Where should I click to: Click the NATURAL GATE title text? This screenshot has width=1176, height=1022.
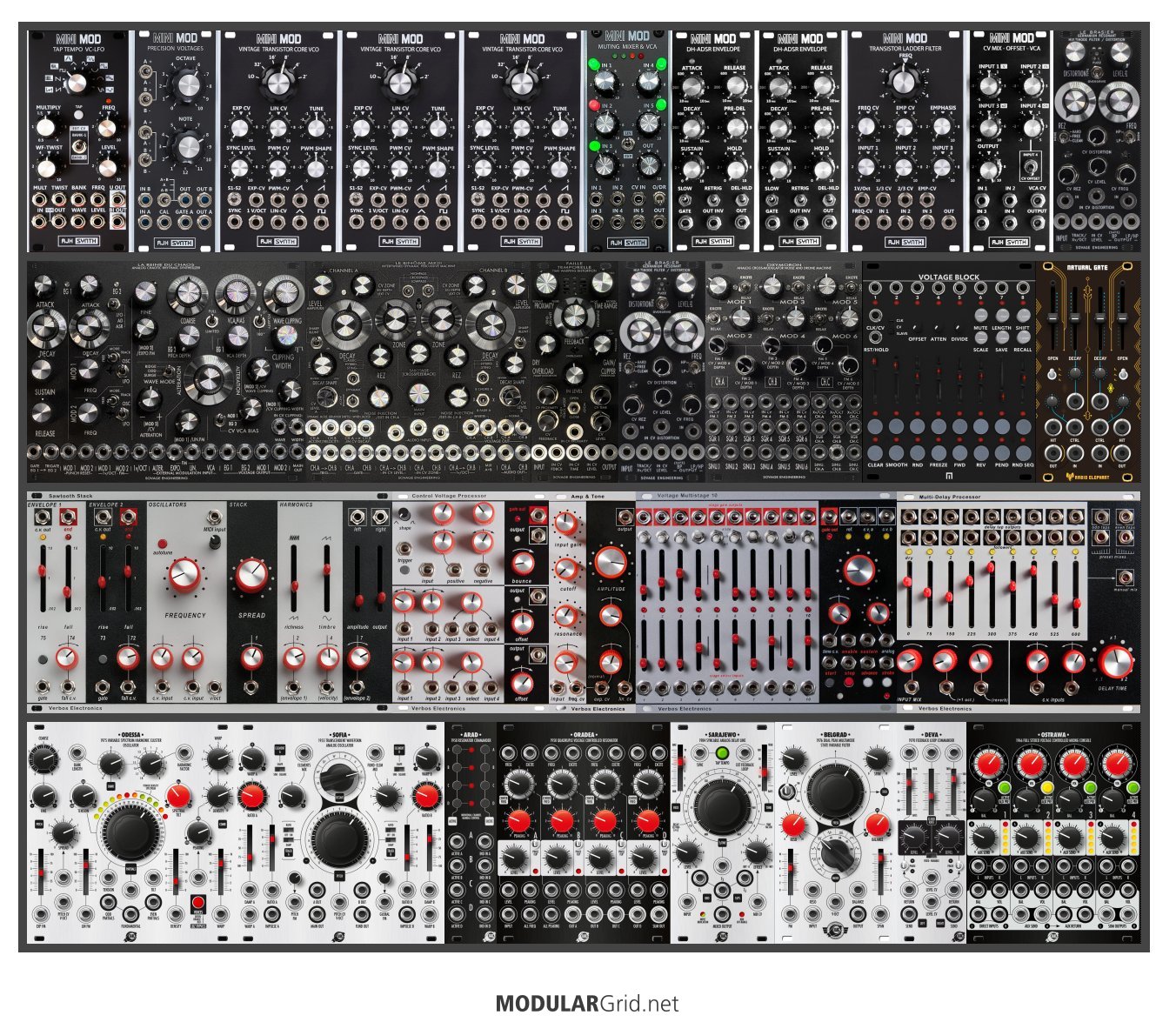1087,267
